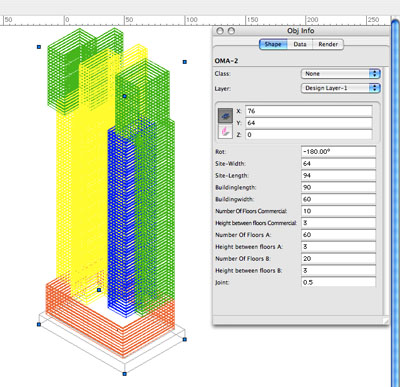The width and height of the screenshot is (400, 387).
Task: Click the Buildinglength field with value 90
Action: pos(338,187)
